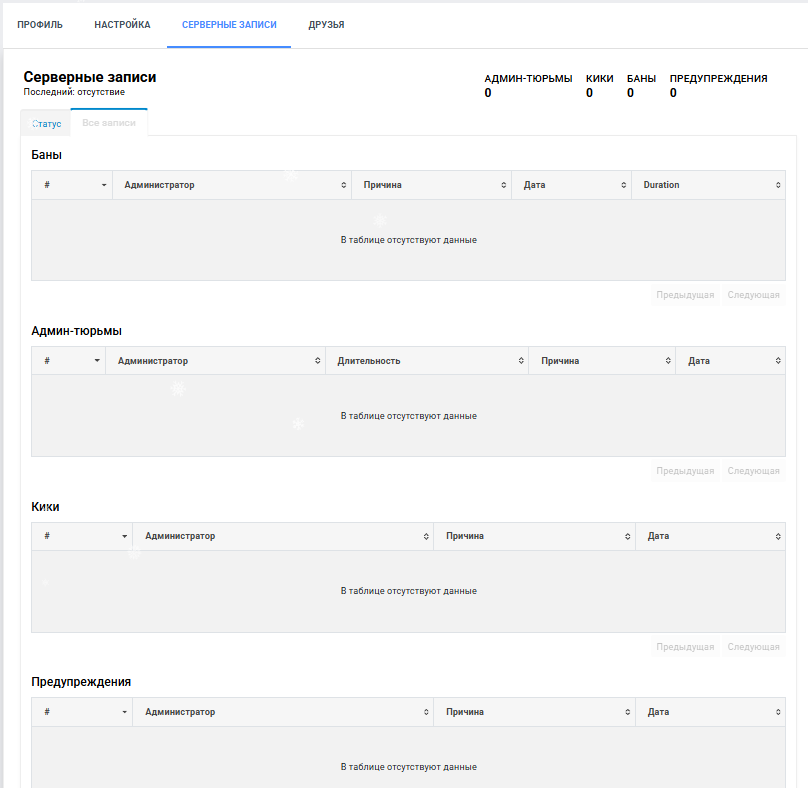Click Следующая under the Баны table
Screen dimensions: 808x788
[753, 295]
